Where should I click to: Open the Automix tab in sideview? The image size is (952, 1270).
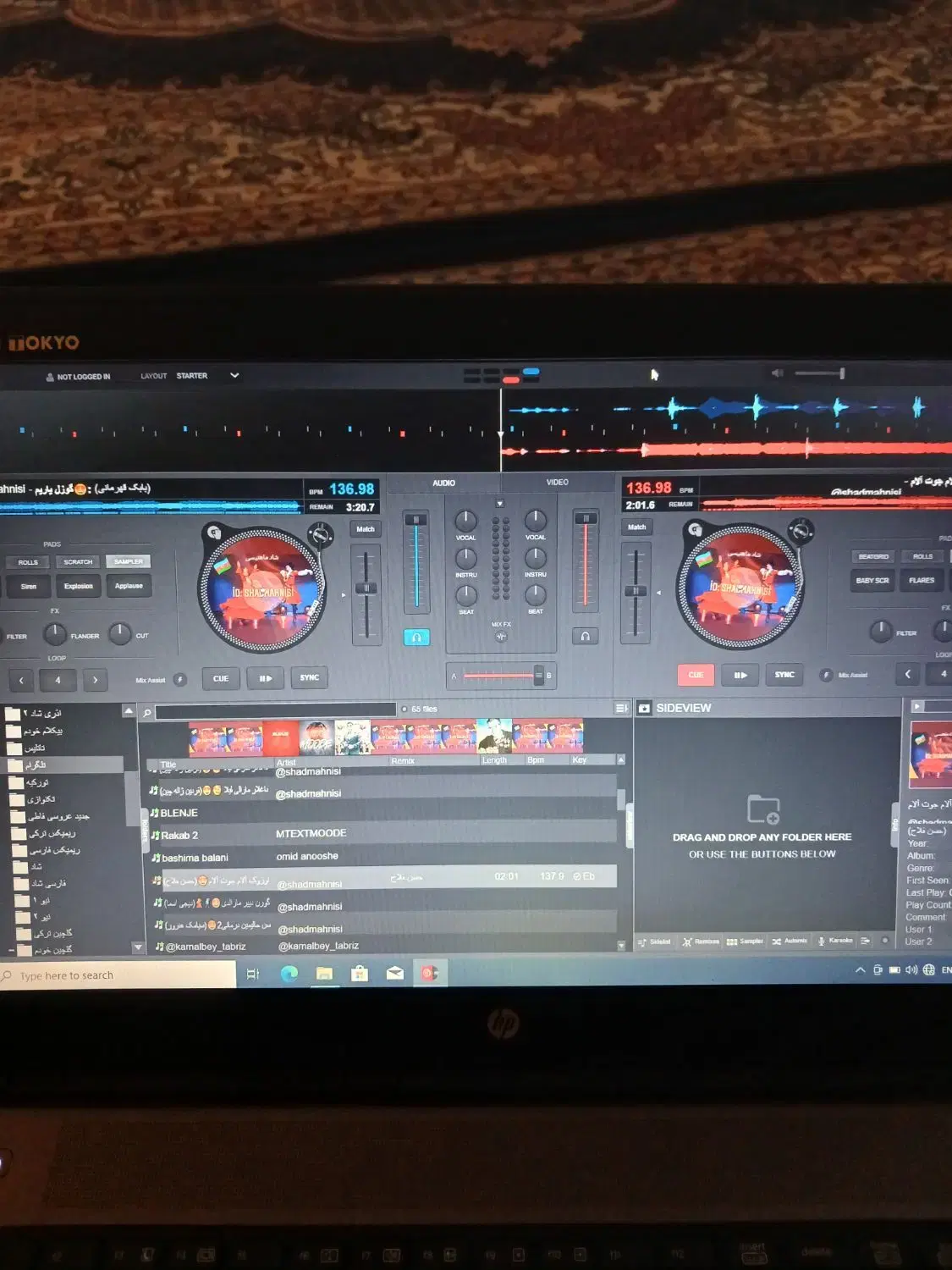(x=790, y=941)
